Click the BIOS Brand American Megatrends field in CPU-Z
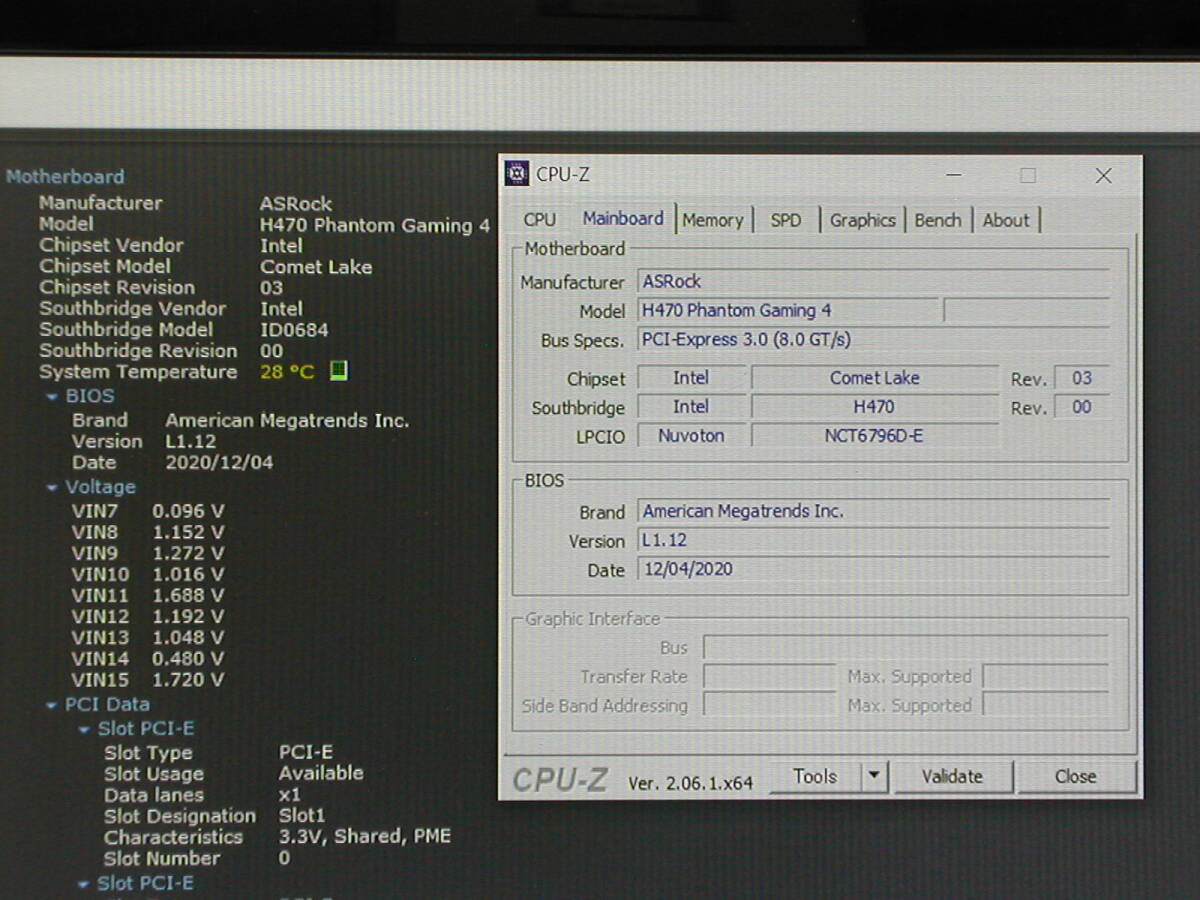Image resolution: width=1200 pixels, height=900 pixels. click(873, 511)
